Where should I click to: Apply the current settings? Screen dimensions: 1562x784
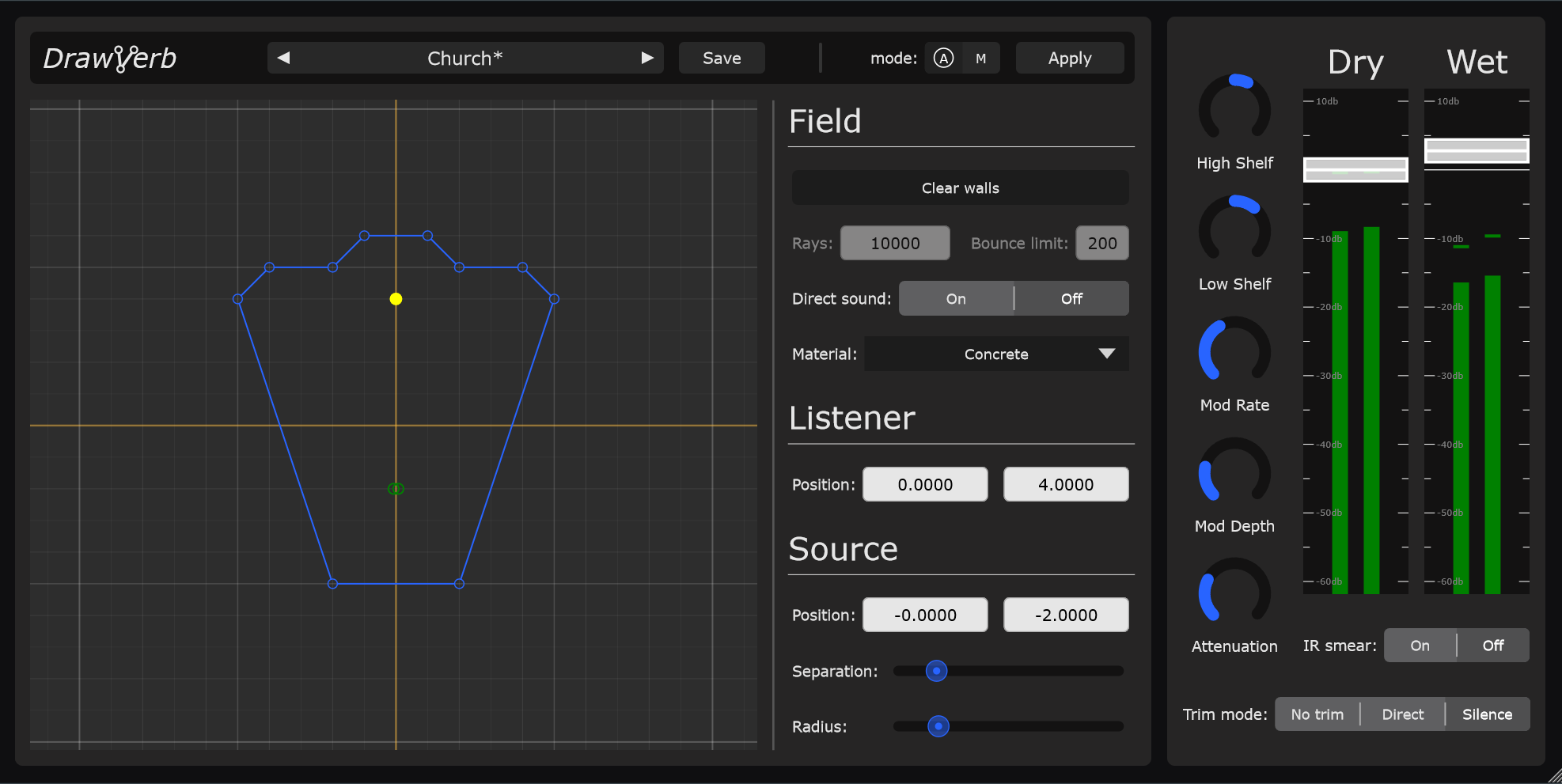point(1069,57)
